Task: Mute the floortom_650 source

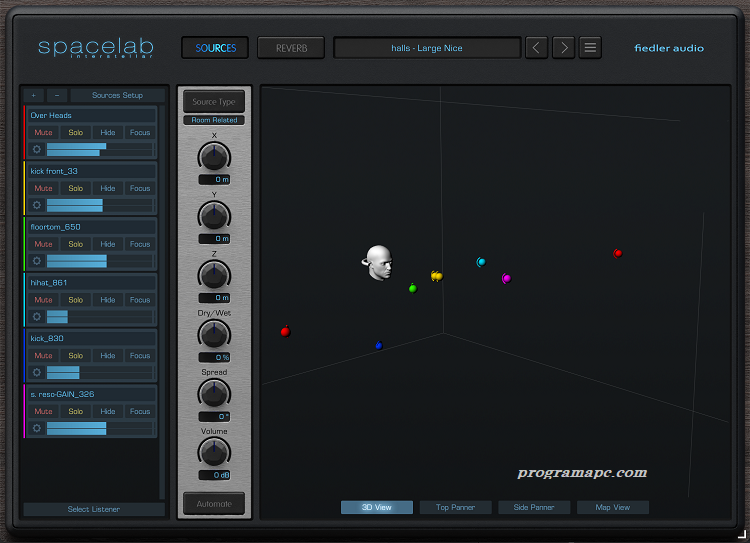Action: click(44, 244)
